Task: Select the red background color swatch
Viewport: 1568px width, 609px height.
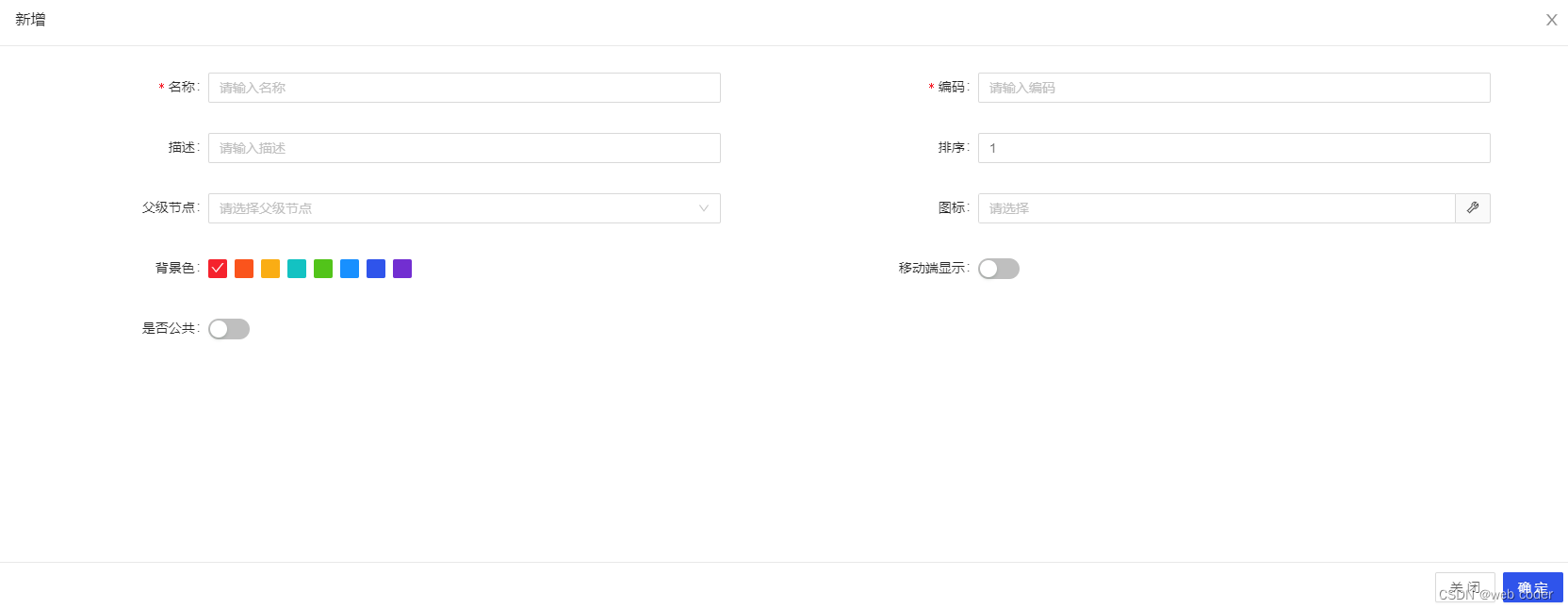Action: coord(218,269)
